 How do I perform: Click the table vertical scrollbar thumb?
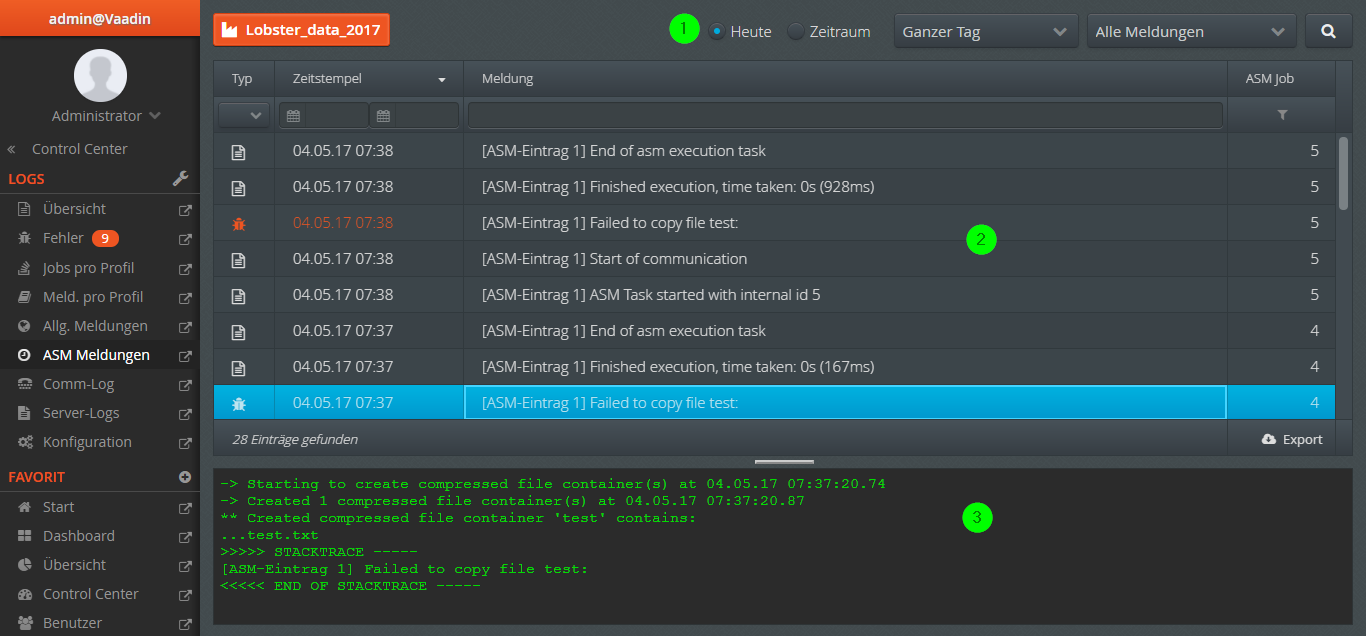[x=1344, y=173]
